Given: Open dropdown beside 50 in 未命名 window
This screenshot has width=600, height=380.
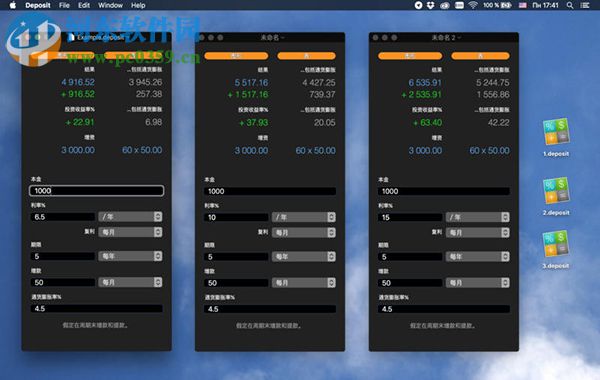Looking at the screenshot, I should pyautogui.click(x=304, y=282).
